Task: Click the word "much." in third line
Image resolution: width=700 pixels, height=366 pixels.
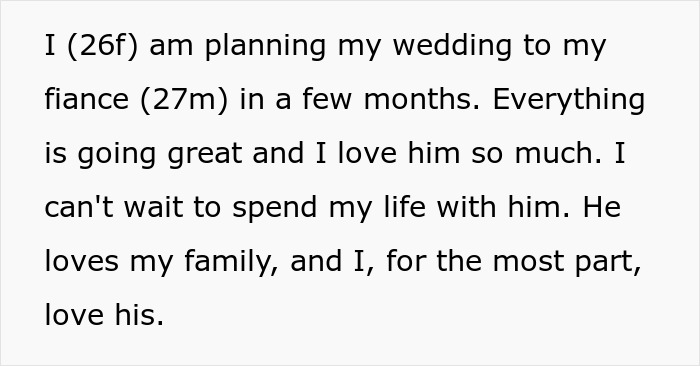Action: (558, 153)
